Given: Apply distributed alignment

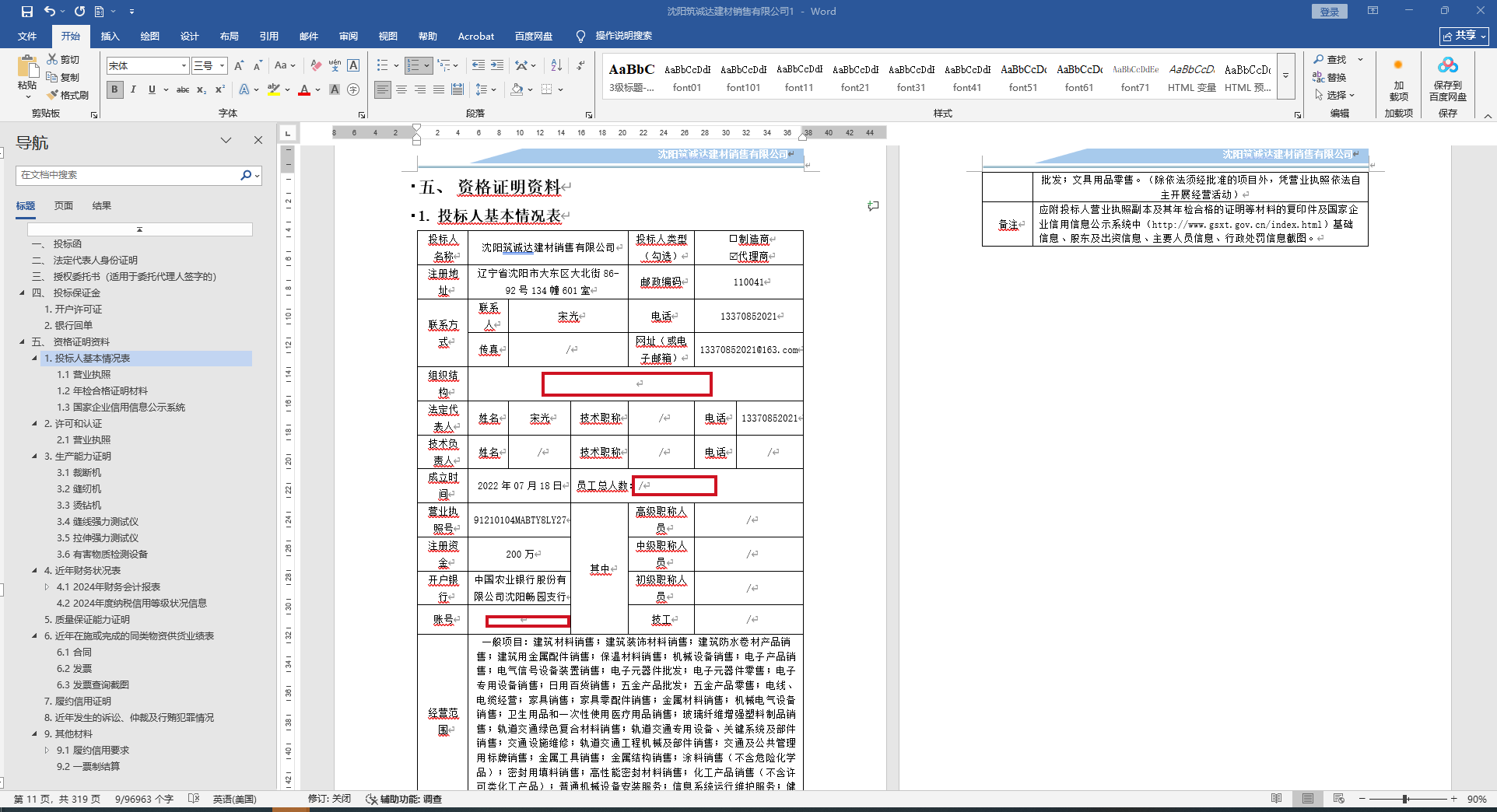Looking at the screenshot, I should pyautogui.click(x=458, y=89).
